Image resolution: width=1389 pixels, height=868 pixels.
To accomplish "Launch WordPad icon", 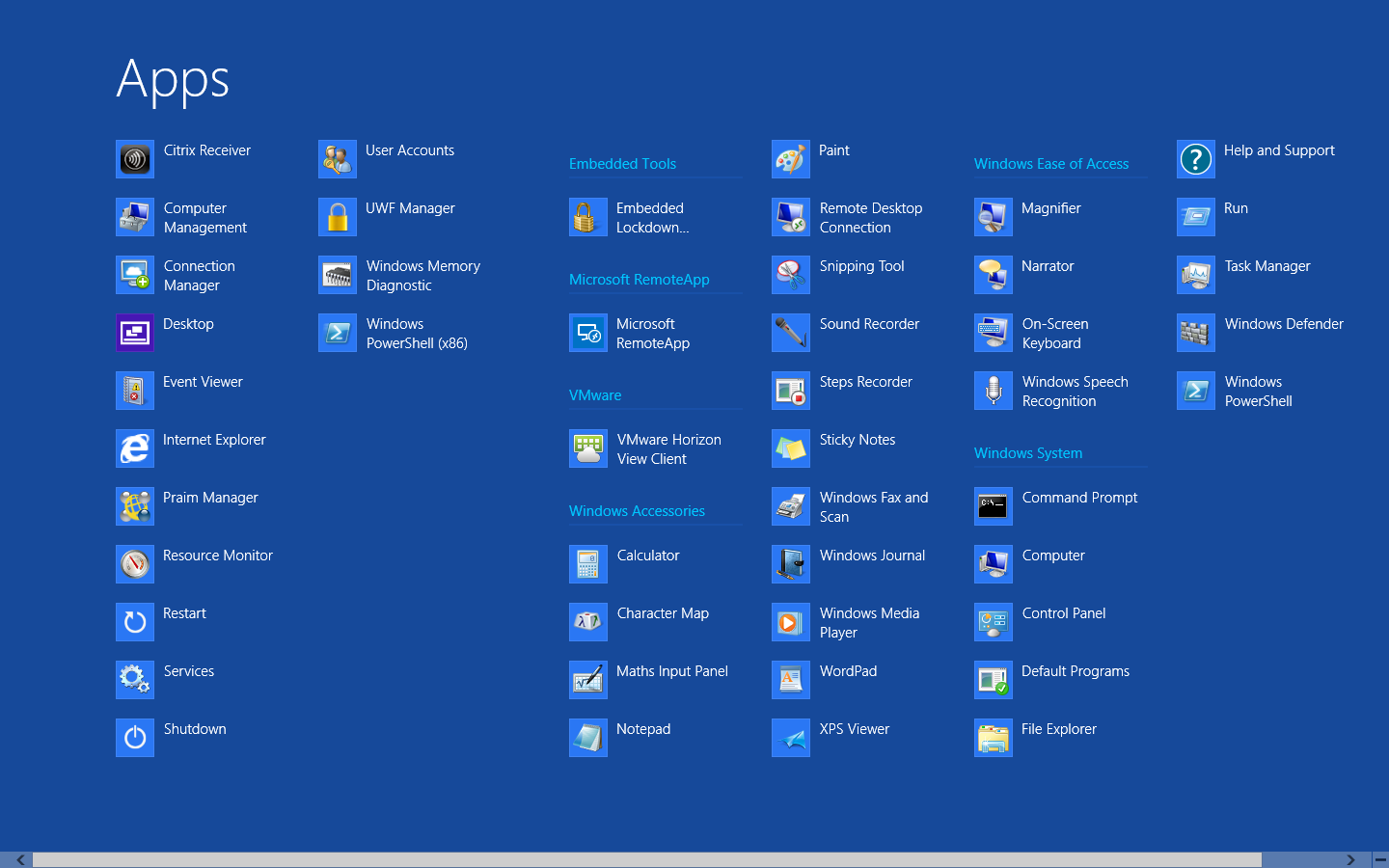I will click(791, 680).
